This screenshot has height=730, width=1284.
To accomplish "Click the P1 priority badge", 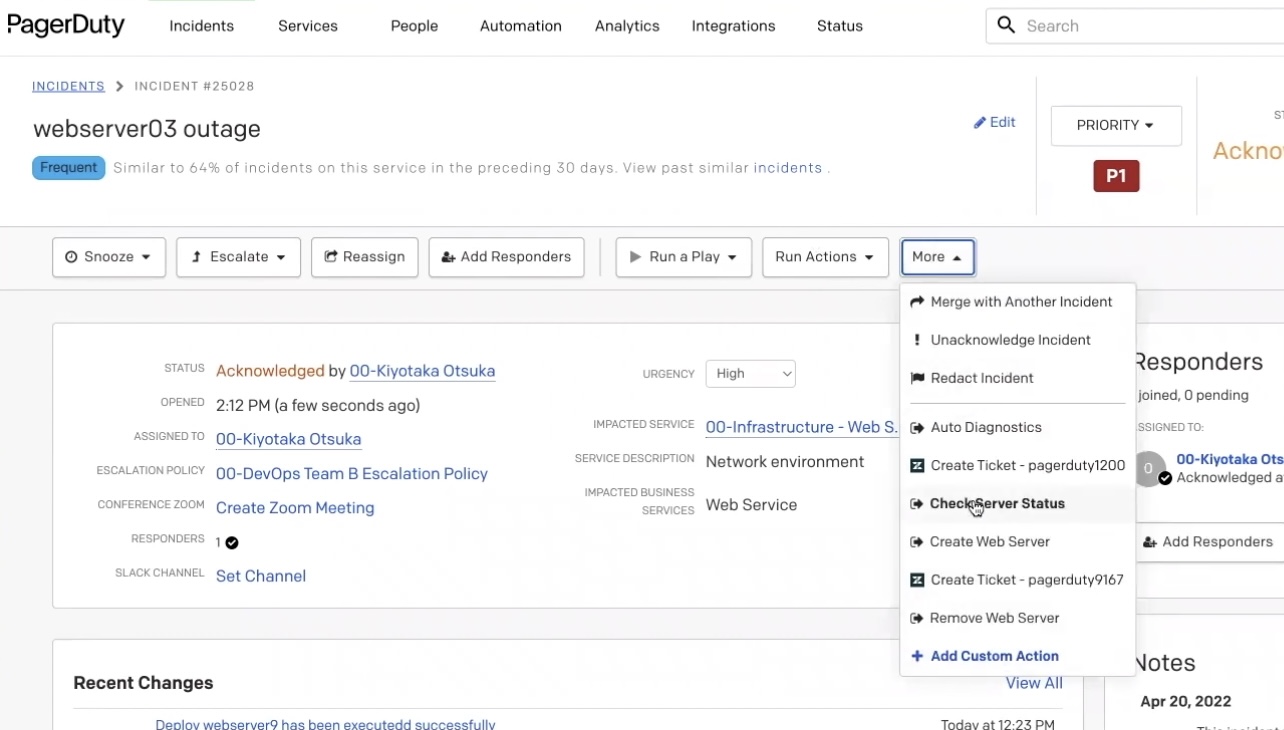I will point(1116,177).
